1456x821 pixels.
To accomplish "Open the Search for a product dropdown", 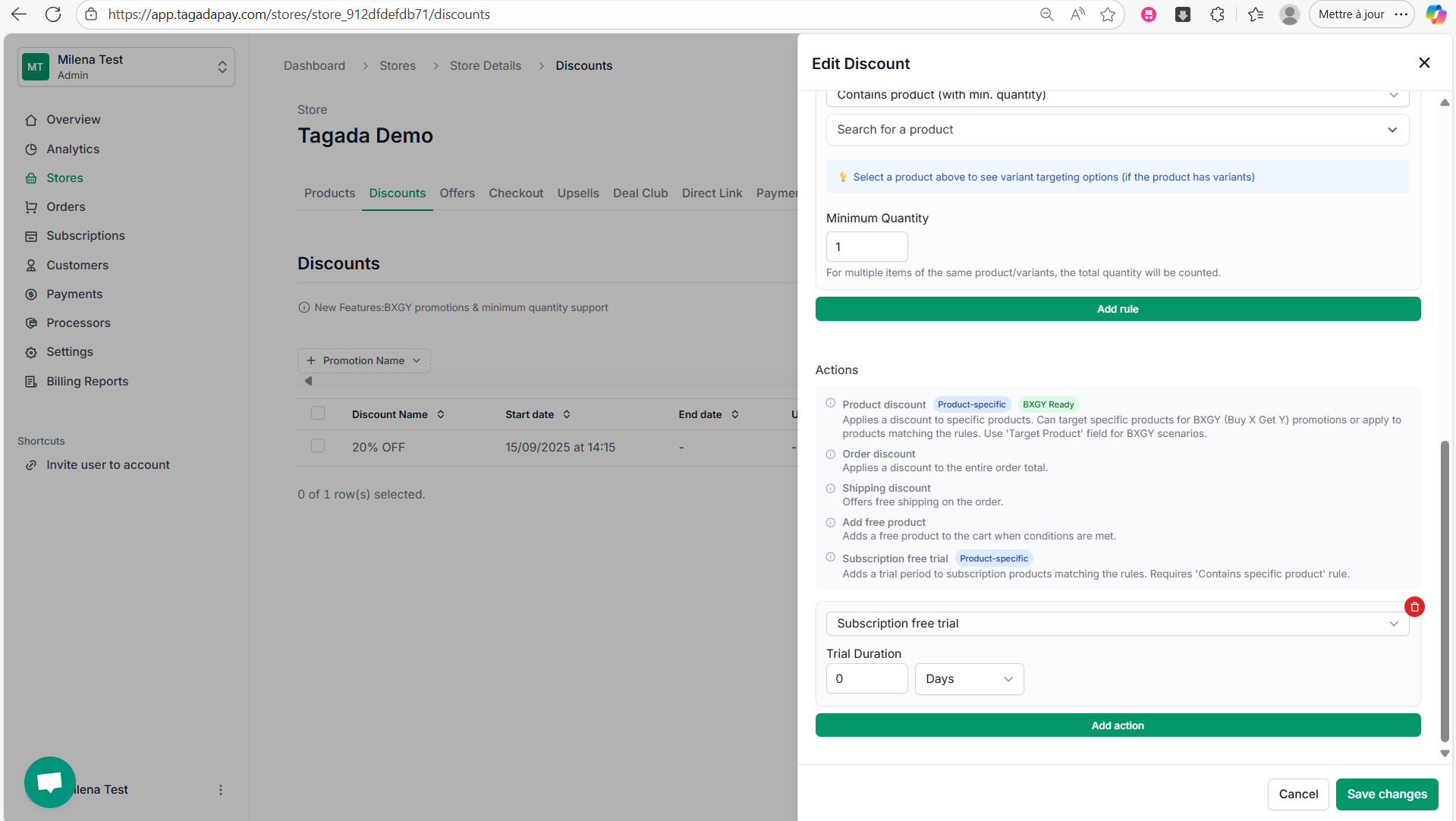I will click(x=1118, y=130).
